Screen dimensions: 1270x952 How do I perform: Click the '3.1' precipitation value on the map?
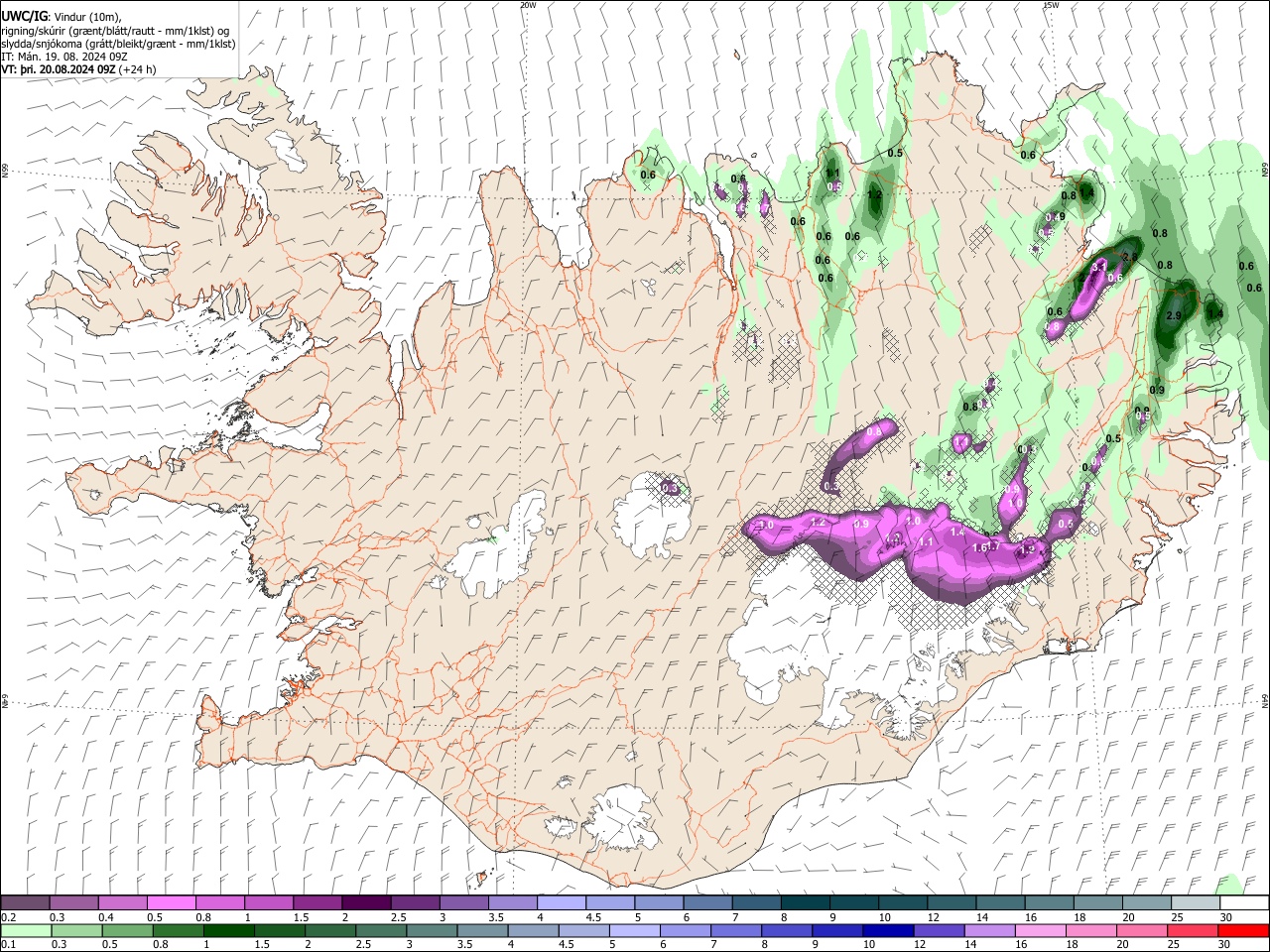[x=1098, y=267]
